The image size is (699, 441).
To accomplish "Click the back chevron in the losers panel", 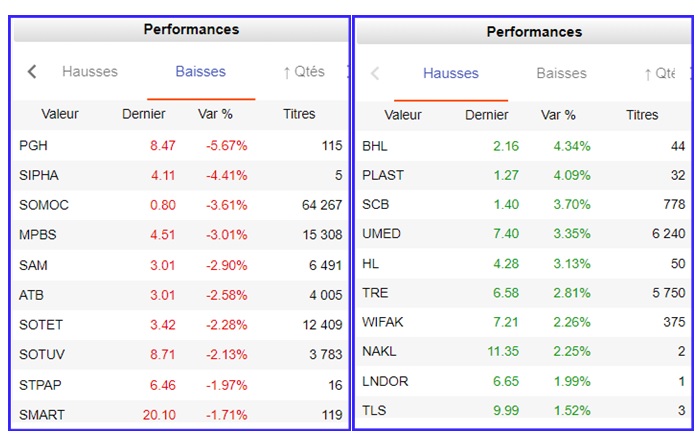I will tap(32, 72).
